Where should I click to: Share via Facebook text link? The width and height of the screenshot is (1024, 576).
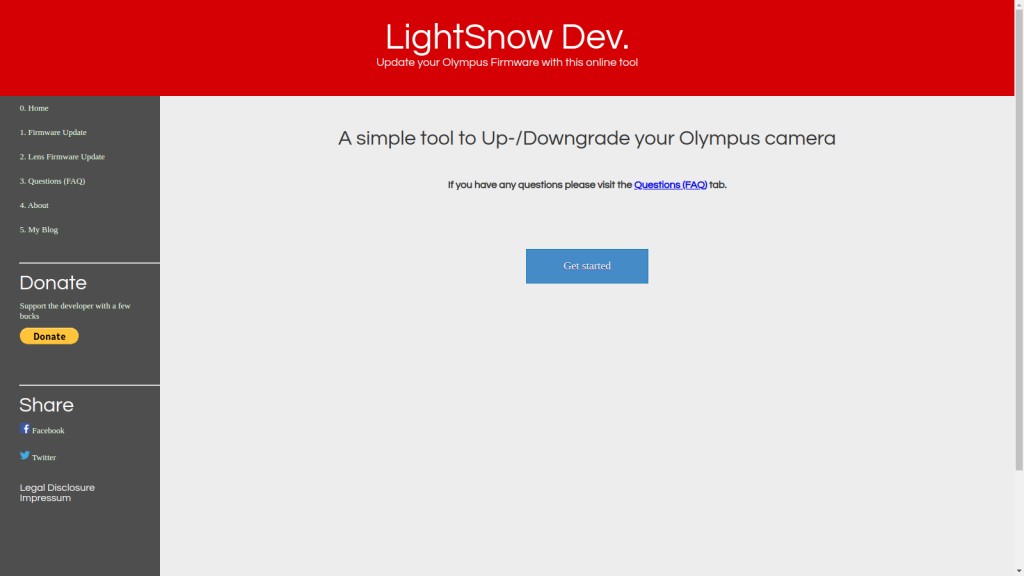(48, 430)
